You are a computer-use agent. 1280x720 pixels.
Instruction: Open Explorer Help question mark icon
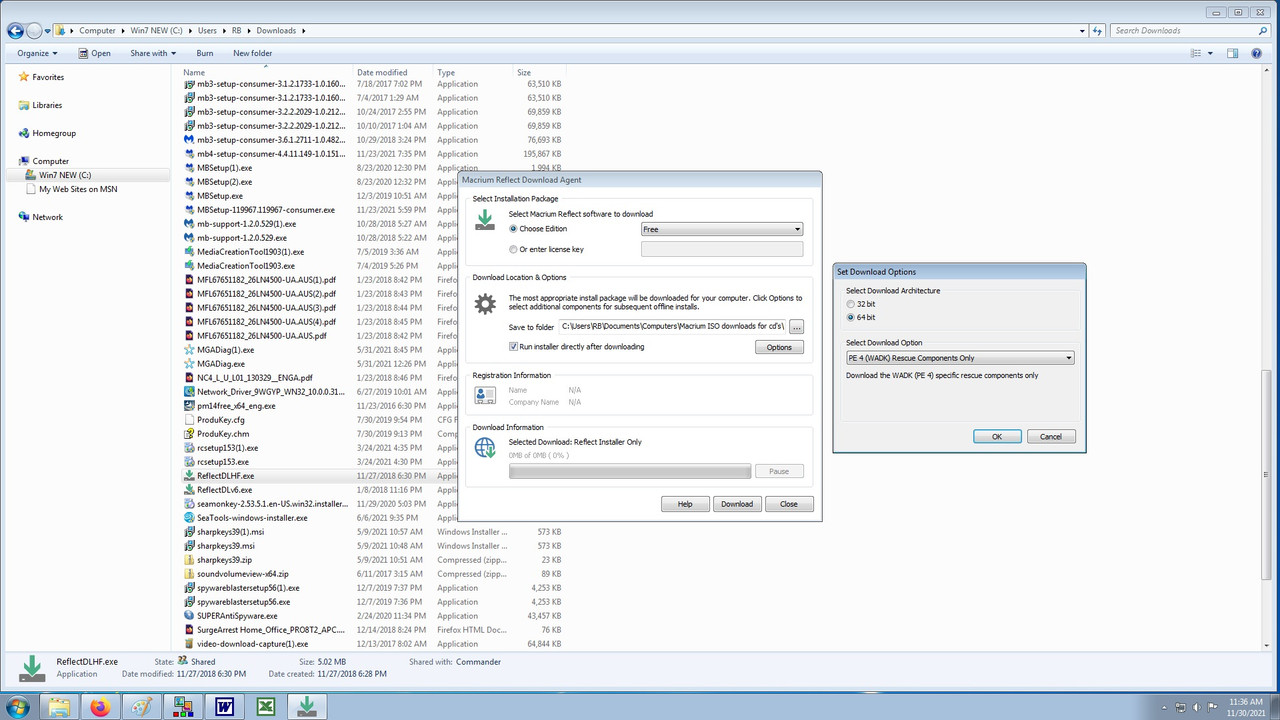(x=1257, y=53)
